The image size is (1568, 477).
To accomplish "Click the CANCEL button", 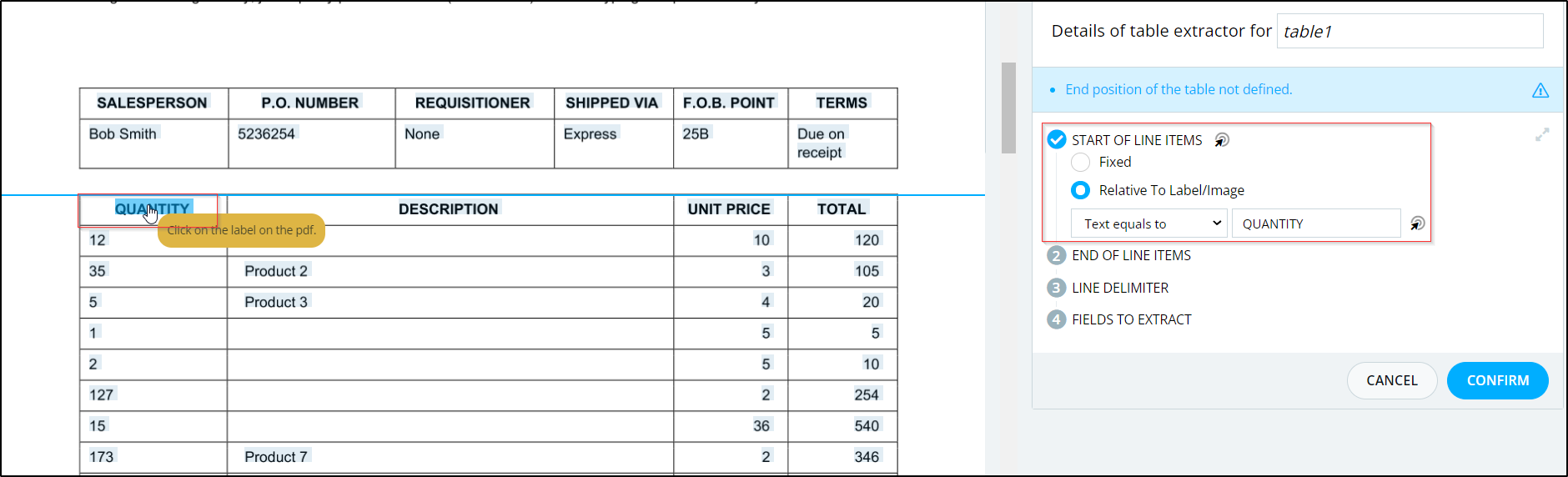I will [x=1392, y=380].
